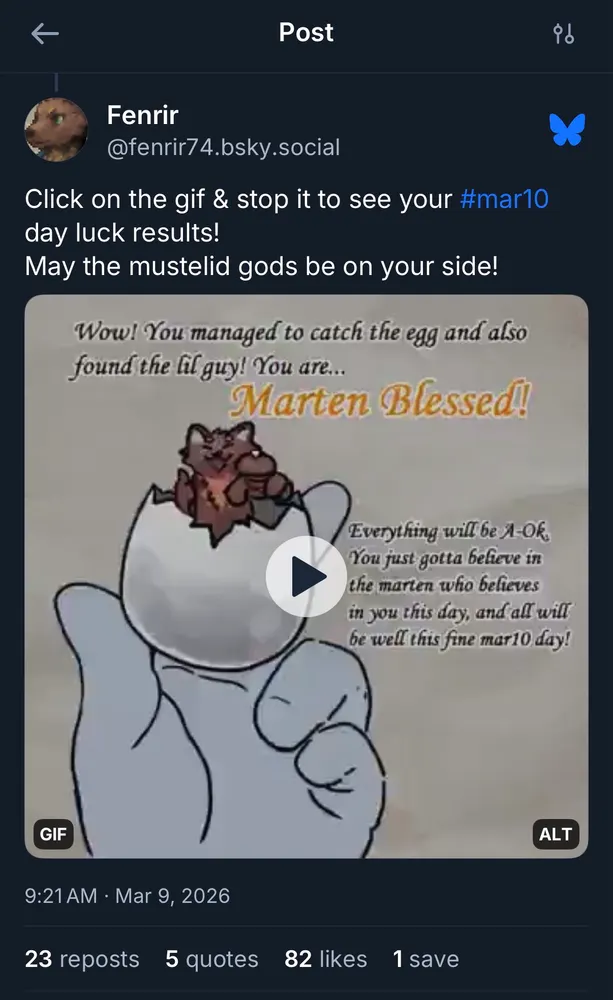This screenshot has width=613, height=1000.
Task: Tap the Post header title
Action: [306, 33]
